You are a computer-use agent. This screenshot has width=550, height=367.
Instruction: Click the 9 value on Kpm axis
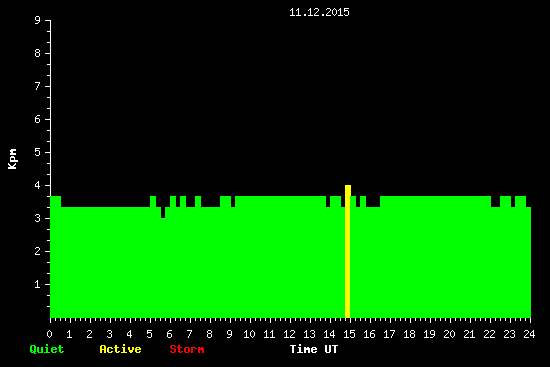[x=38, y=20]
